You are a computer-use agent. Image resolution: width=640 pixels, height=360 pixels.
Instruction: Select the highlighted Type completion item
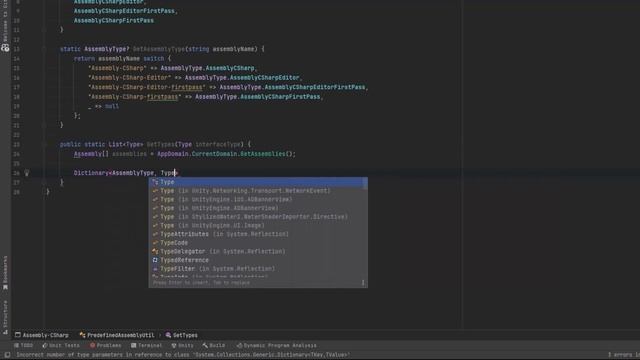[257, 182]
